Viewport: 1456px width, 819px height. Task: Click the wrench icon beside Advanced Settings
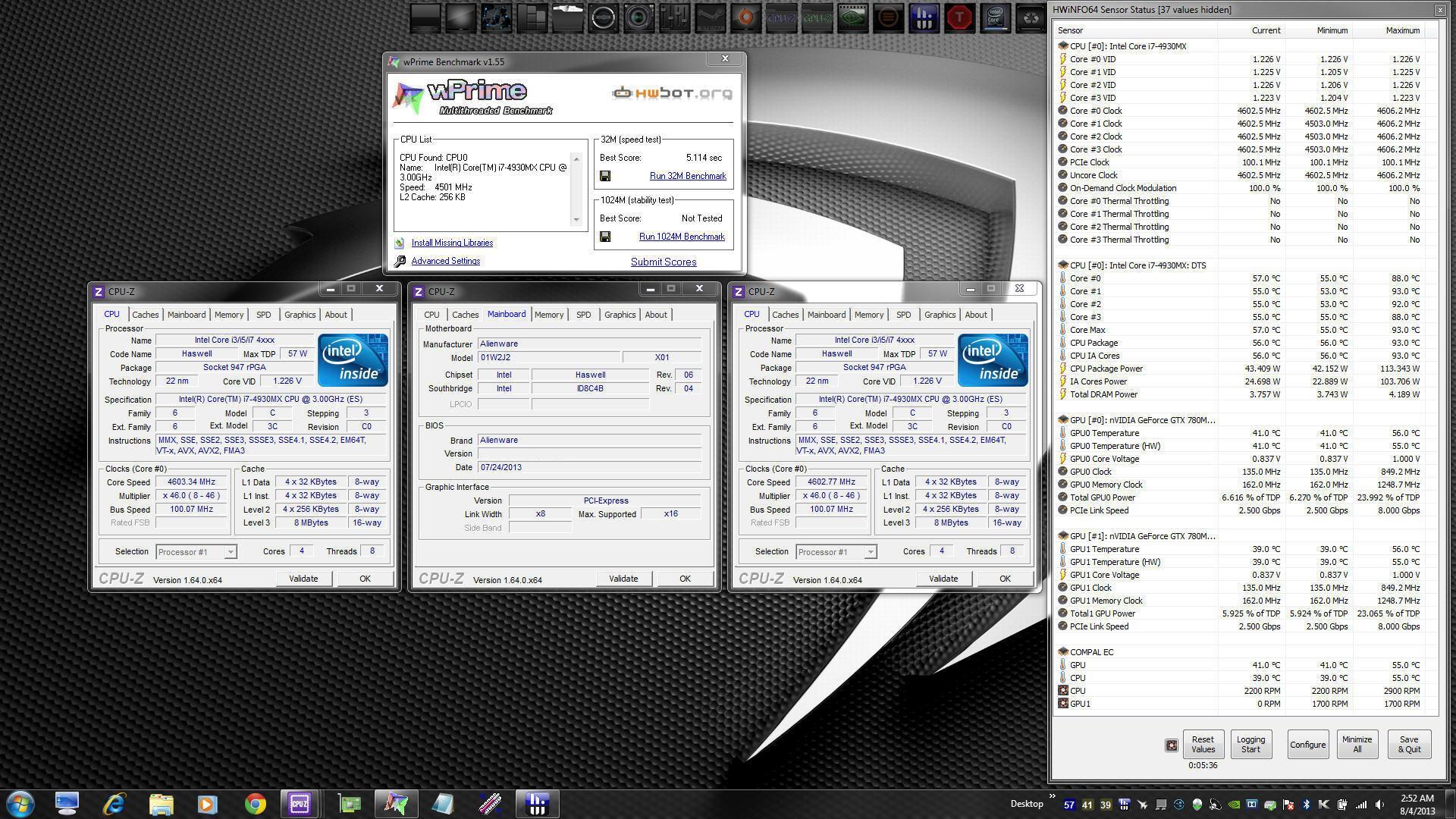coord(400,261)
